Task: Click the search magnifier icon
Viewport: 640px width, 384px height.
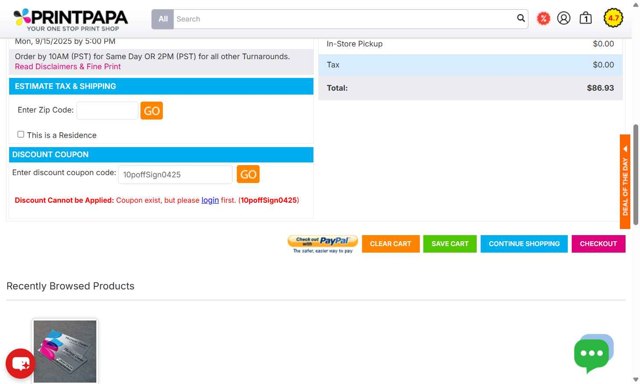Action: pyautogui.click(x=520, y=18)
